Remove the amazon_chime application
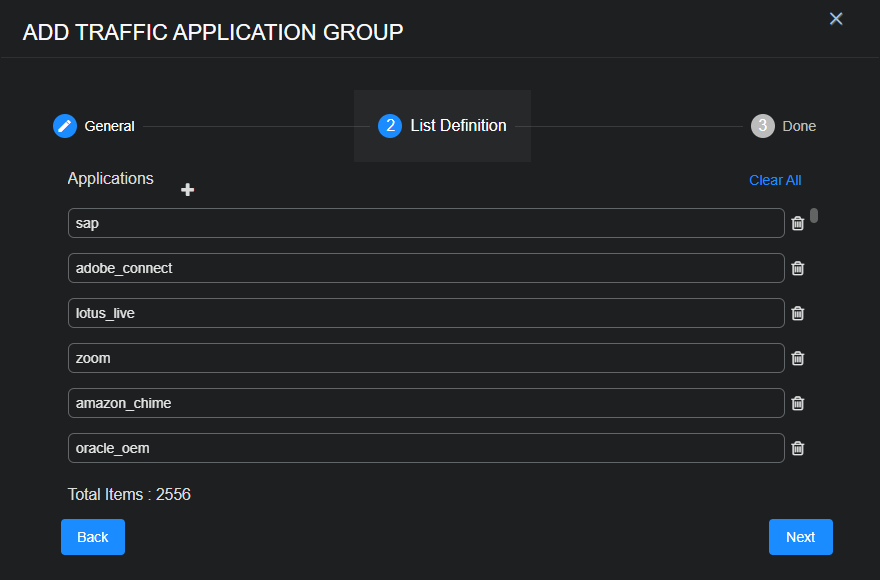 797,403
